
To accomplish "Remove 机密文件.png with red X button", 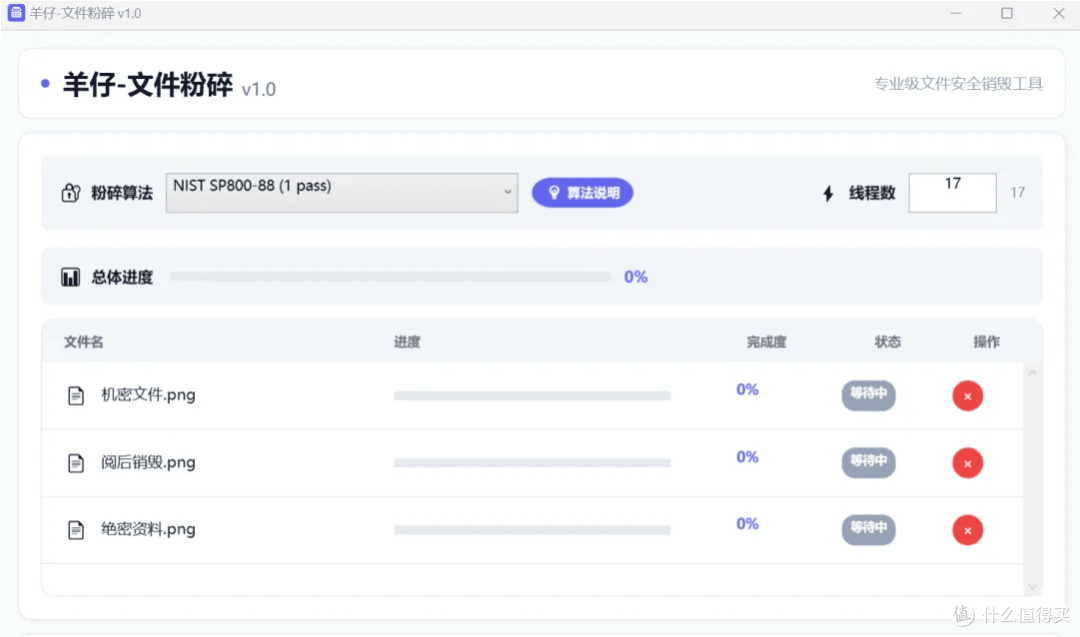I will click(967, 396).
